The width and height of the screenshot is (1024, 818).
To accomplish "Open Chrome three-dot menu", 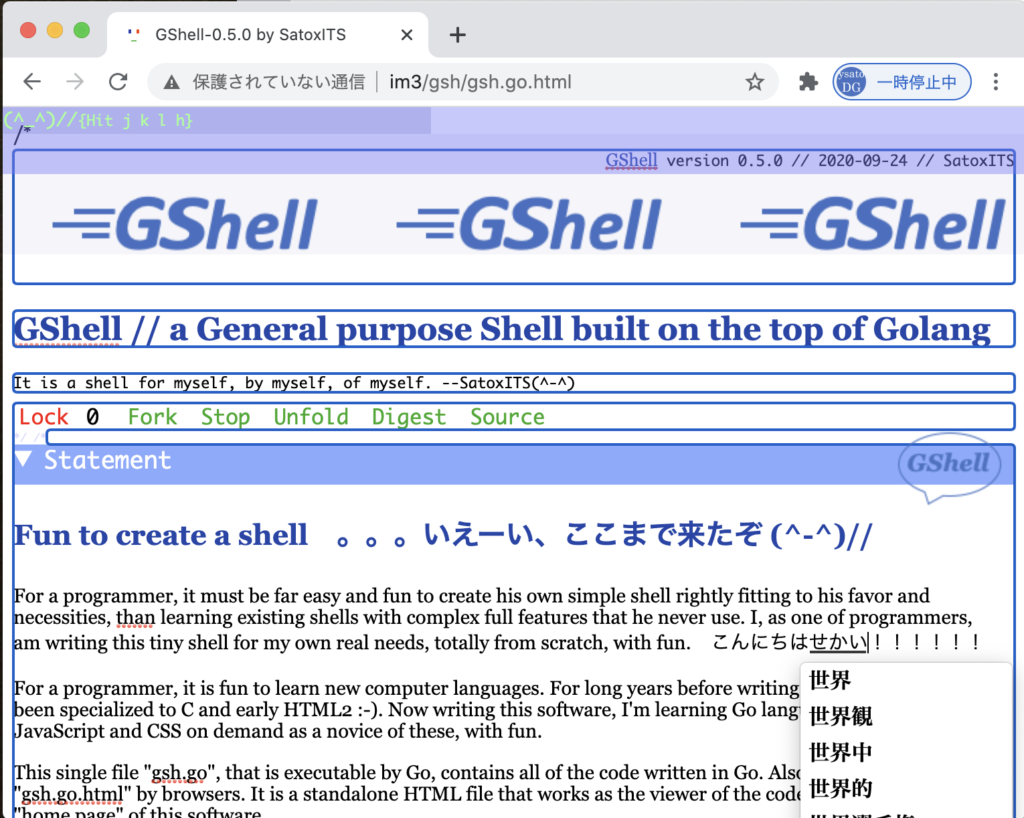I will (x=995, y=82).
